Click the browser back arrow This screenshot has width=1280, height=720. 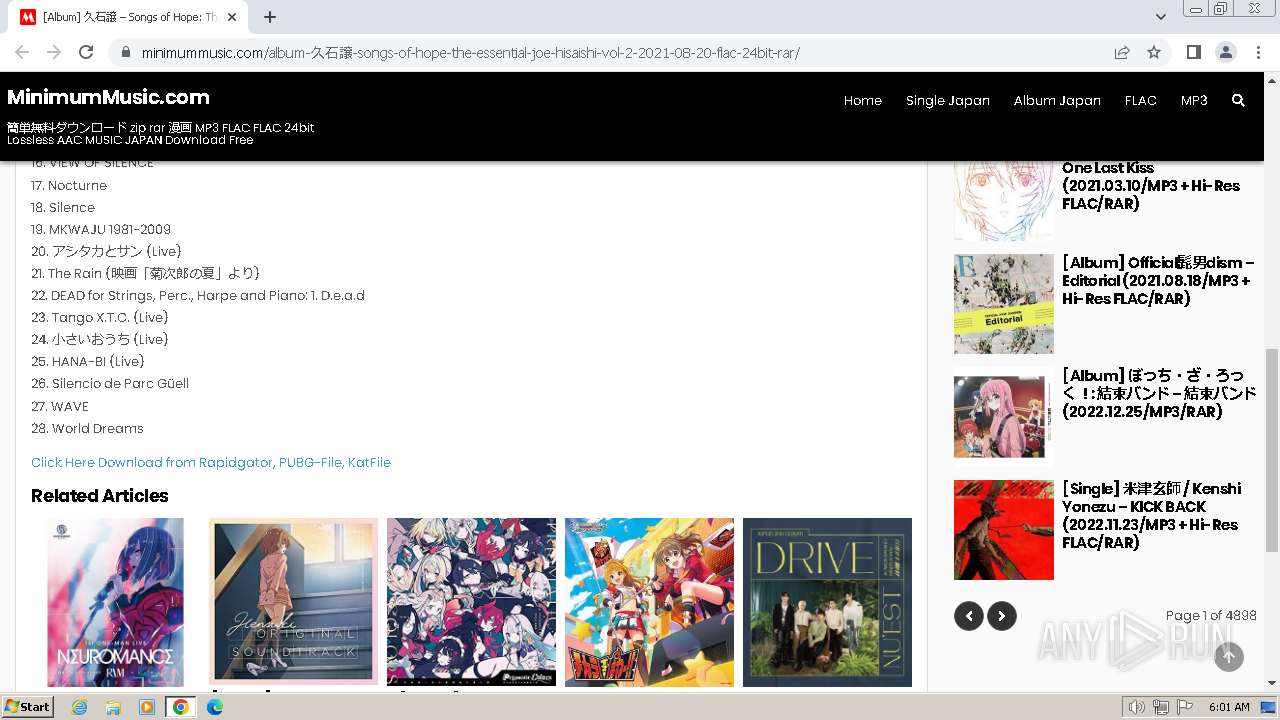(22, 52)
